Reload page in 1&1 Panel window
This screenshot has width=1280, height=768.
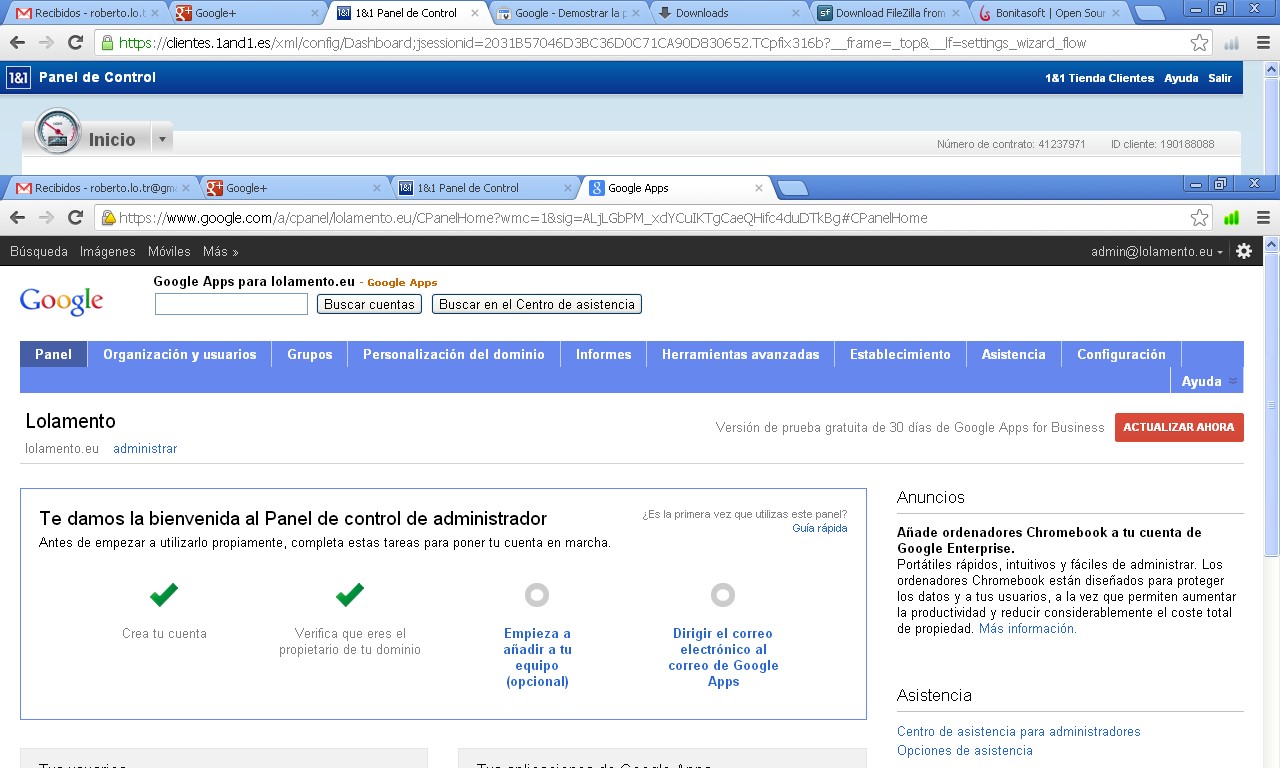[x=75, y=43]
